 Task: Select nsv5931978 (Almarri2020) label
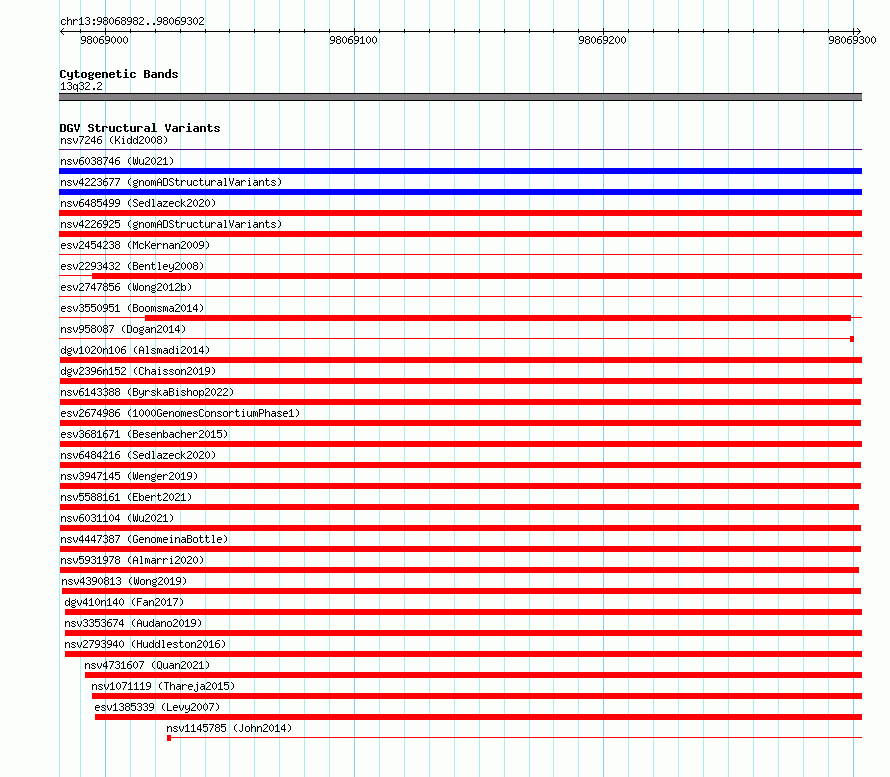132,560
